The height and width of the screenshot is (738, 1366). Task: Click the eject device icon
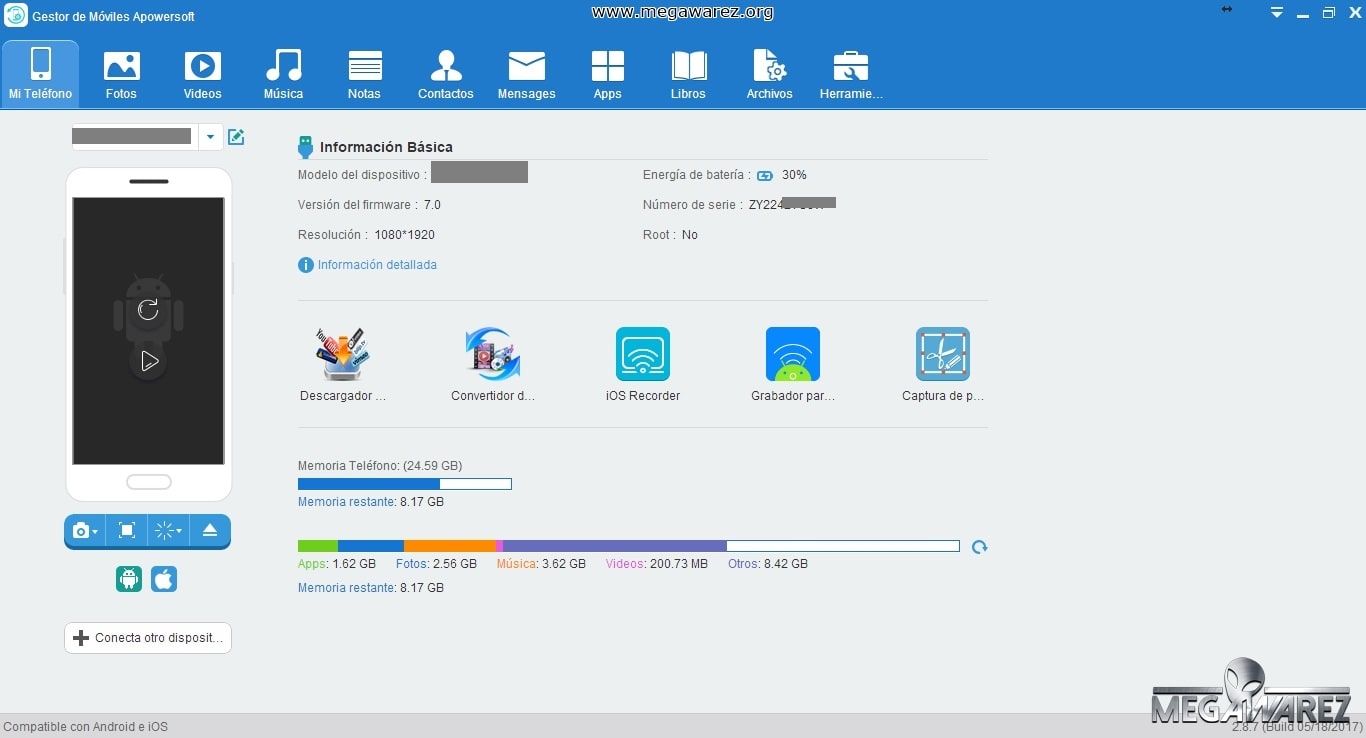(210, 531)
